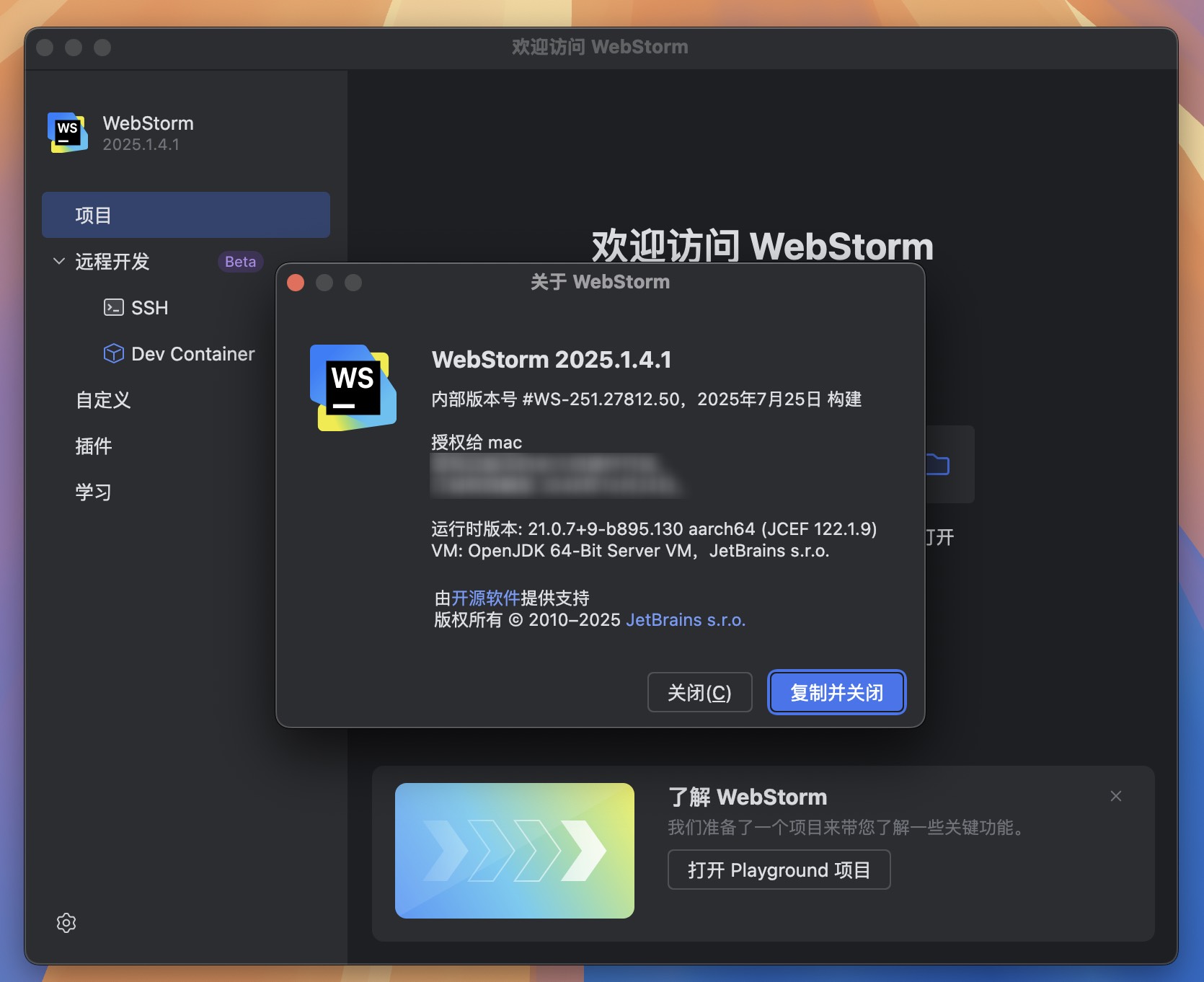Click the Playground arrows thumbnail
The height and width of the screenshot is (982, 1204).
tap(513, 851)
